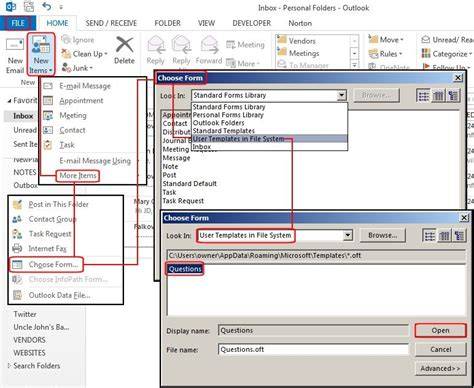Click the Advanced>> button

(440, 368)
